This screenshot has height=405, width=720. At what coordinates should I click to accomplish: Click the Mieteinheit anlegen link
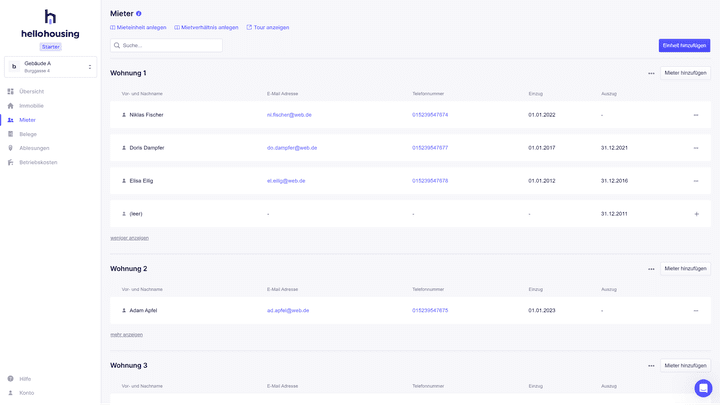pos(138,28)
